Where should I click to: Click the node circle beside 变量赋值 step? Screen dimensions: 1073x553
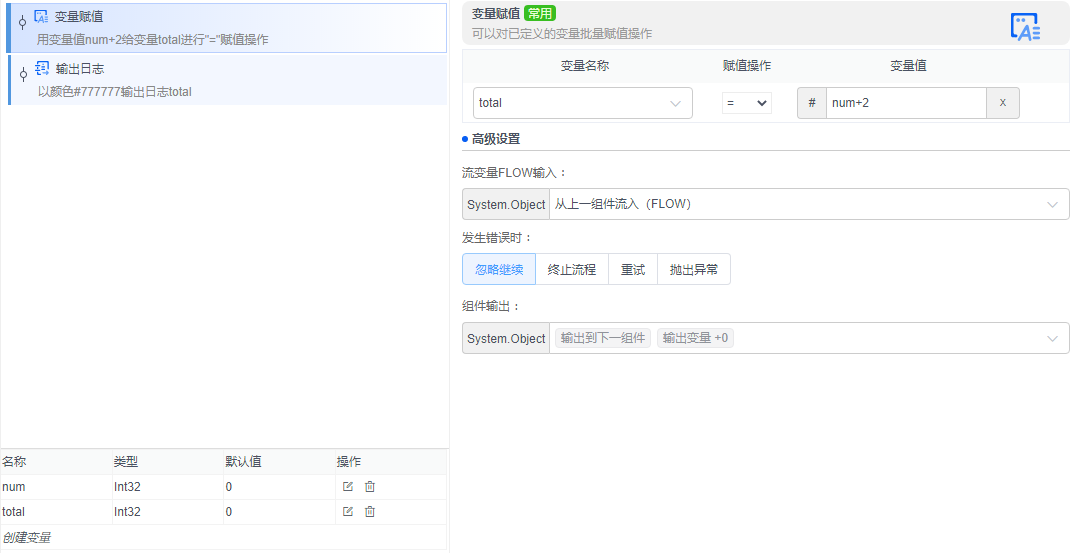click(x=23, y=23)
